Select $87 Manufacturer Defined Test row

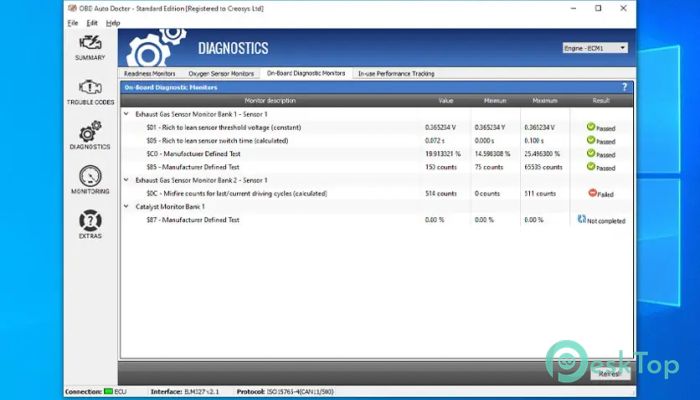[377, 220]
